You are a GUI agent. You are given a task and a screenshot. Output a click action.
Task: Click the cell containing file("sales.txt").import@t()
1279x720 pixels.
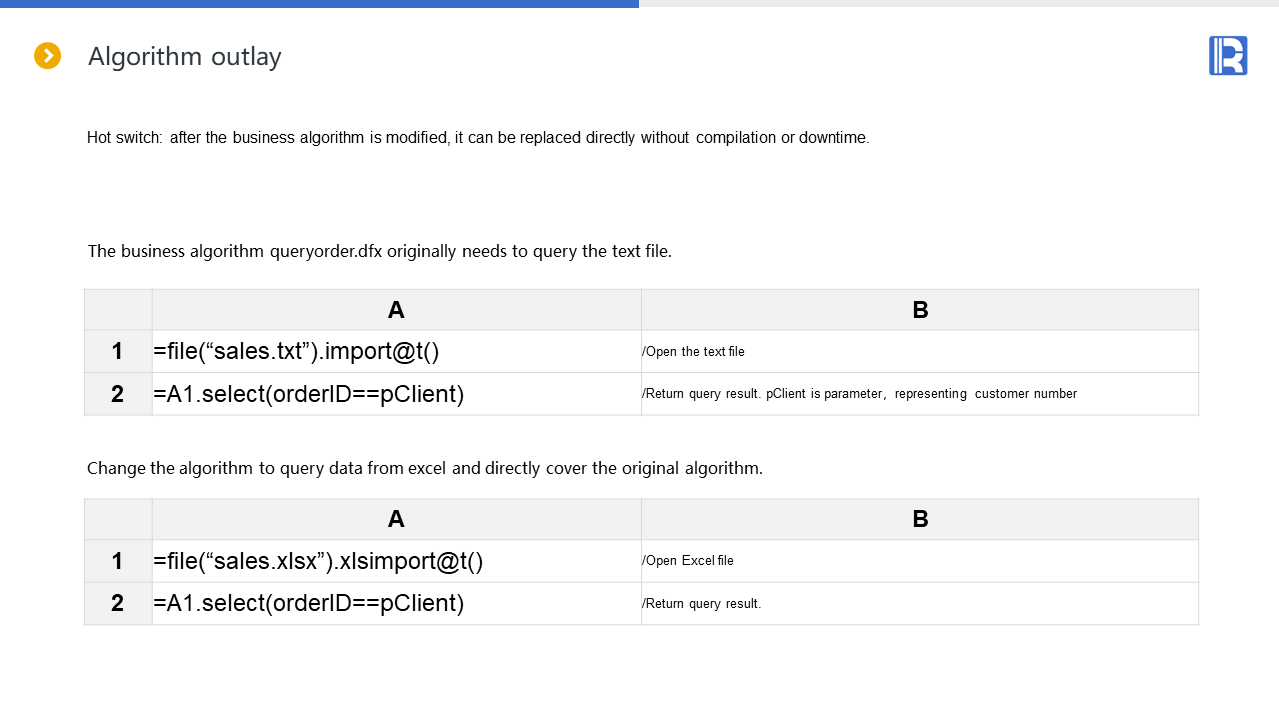pyautogui.click(x=396, y=352)
